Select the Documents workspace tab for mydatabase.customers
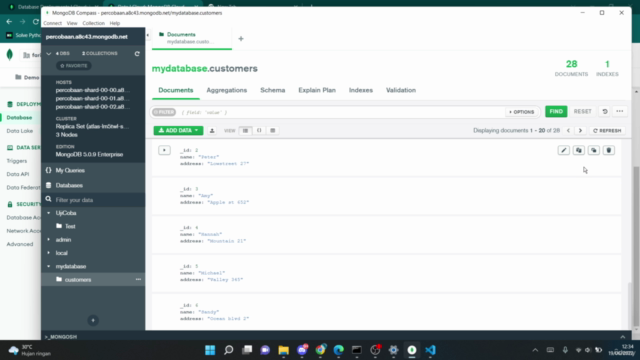 click(x=191, y=38)
